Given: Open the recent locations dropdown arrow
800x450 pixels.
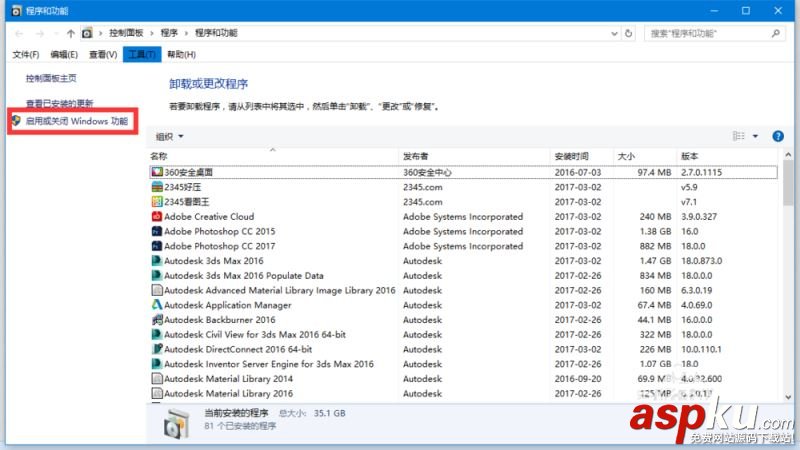Looking at the screenshot, I should pos(56,34).
